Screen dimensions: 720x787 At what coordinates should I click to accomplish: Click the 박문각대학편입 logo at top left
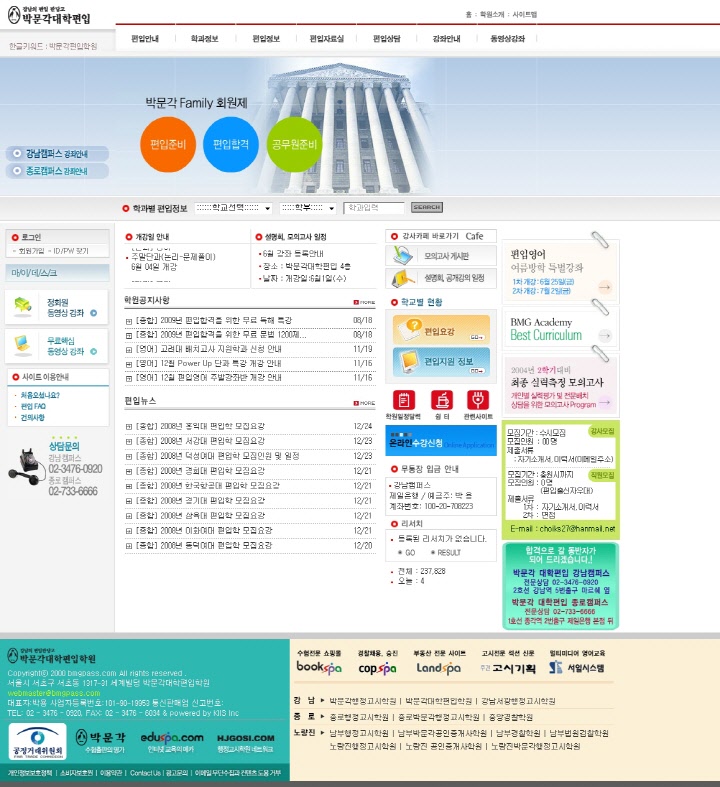(49, 16)
